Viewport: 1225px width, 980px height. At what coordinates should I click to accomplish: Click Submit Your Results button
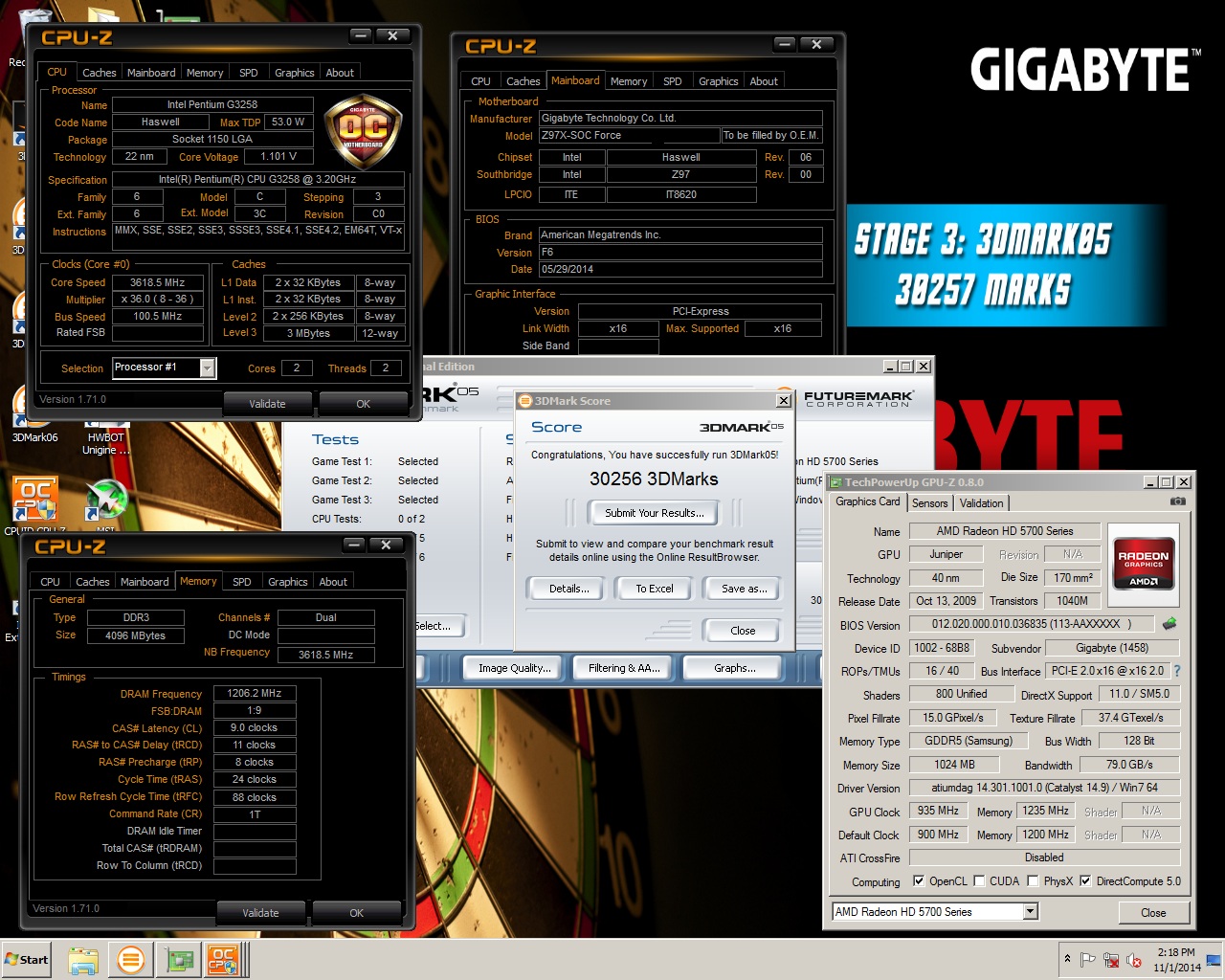click(x=655, y=513)
